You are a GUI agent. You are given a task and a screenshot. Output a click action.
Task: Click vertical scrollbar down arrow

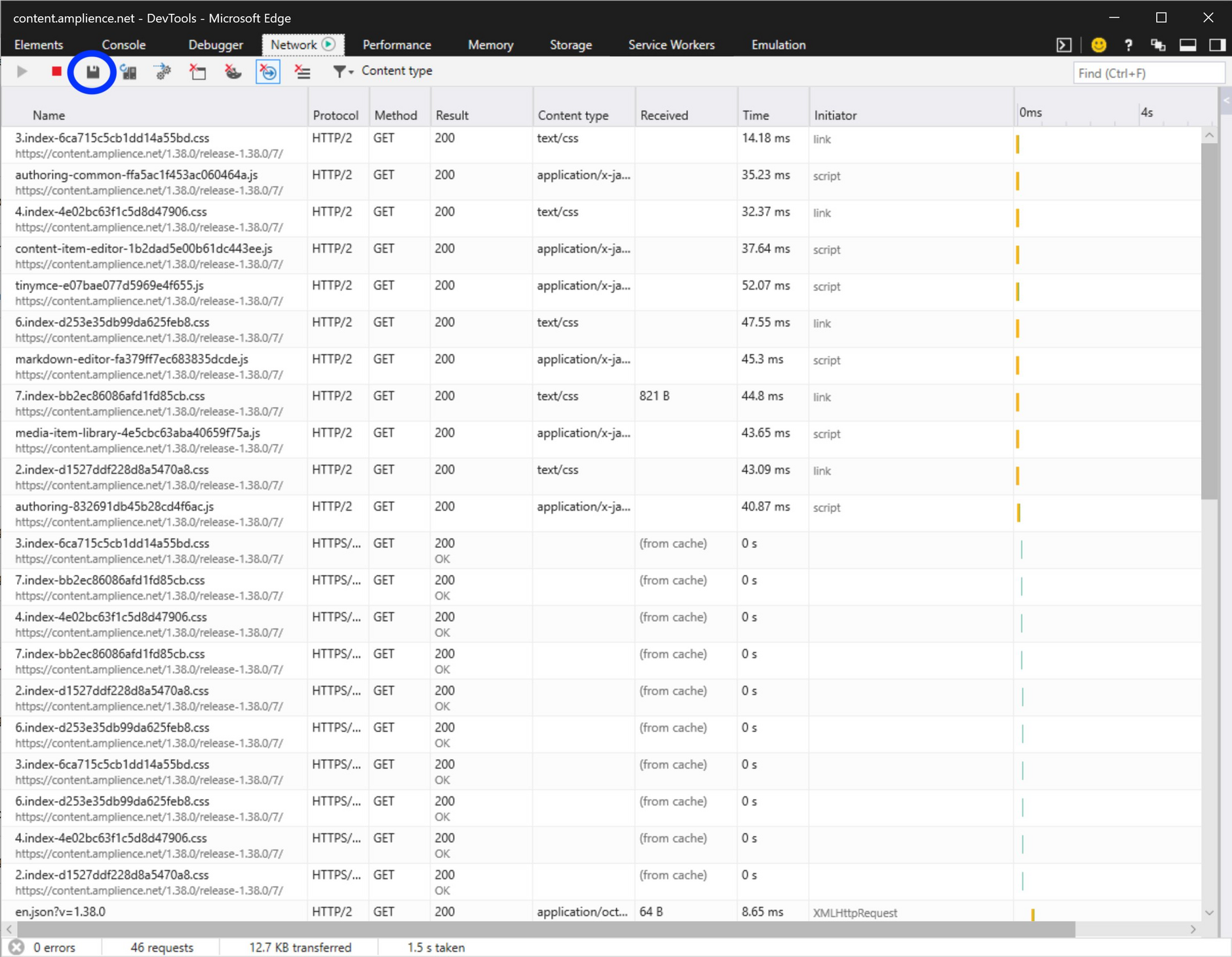1210,912
